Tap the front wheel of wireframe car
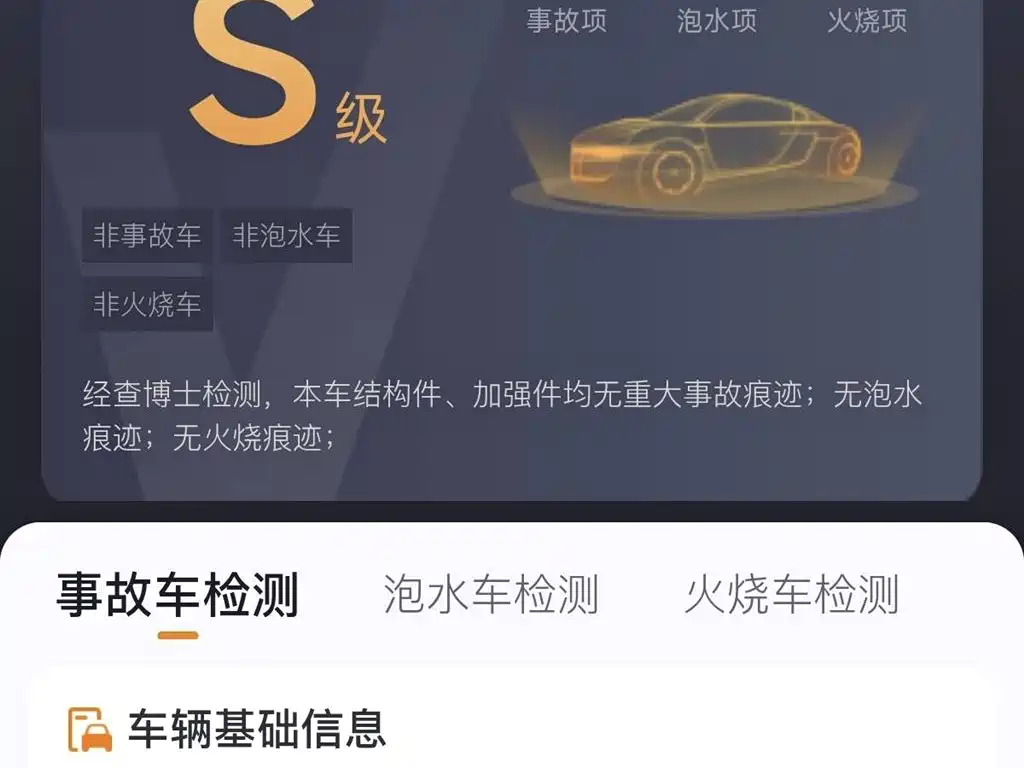Viewport: 1024px width, 768px height. point(672,170)
